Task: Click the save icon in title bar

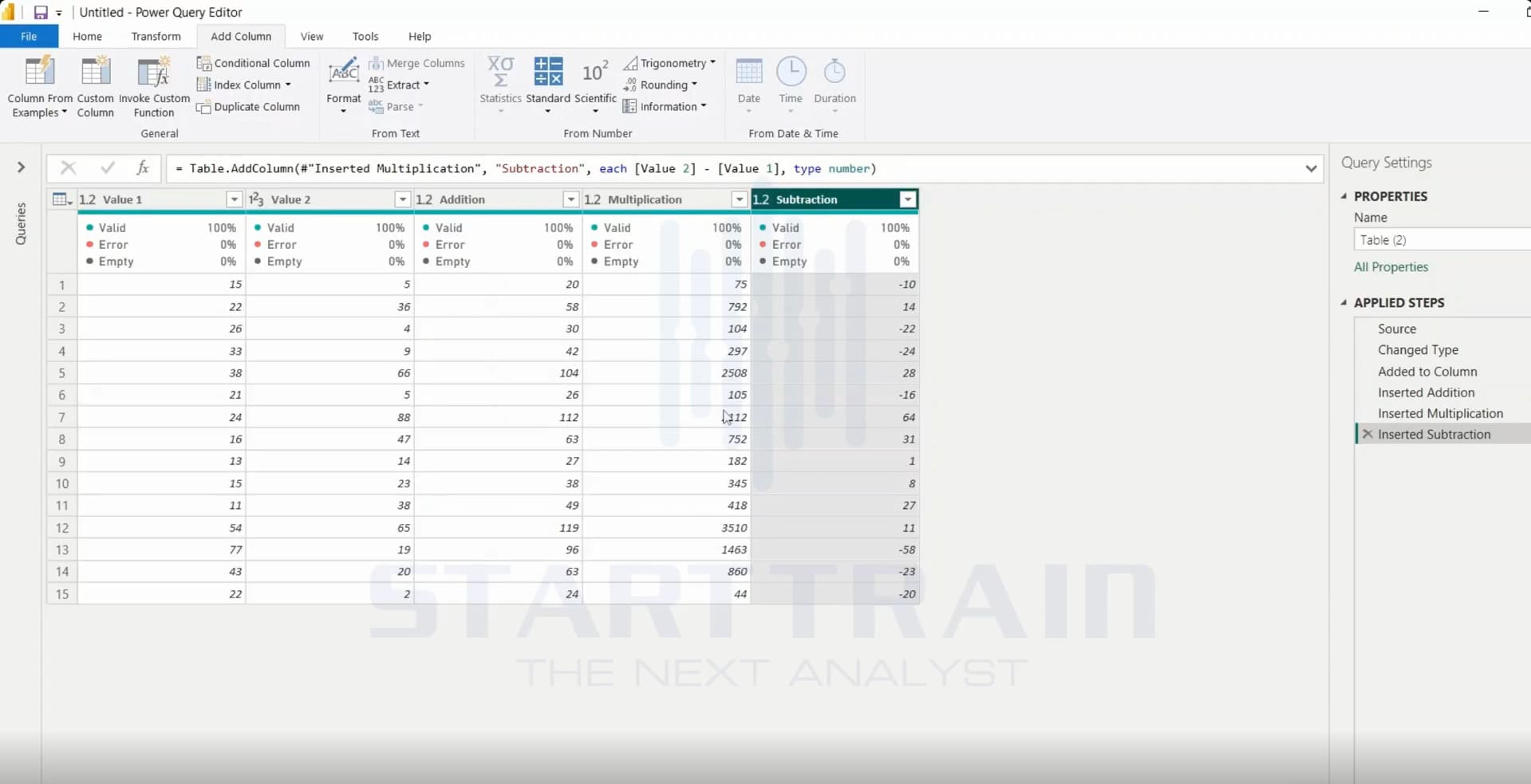Action: click(x=40, y=13)
